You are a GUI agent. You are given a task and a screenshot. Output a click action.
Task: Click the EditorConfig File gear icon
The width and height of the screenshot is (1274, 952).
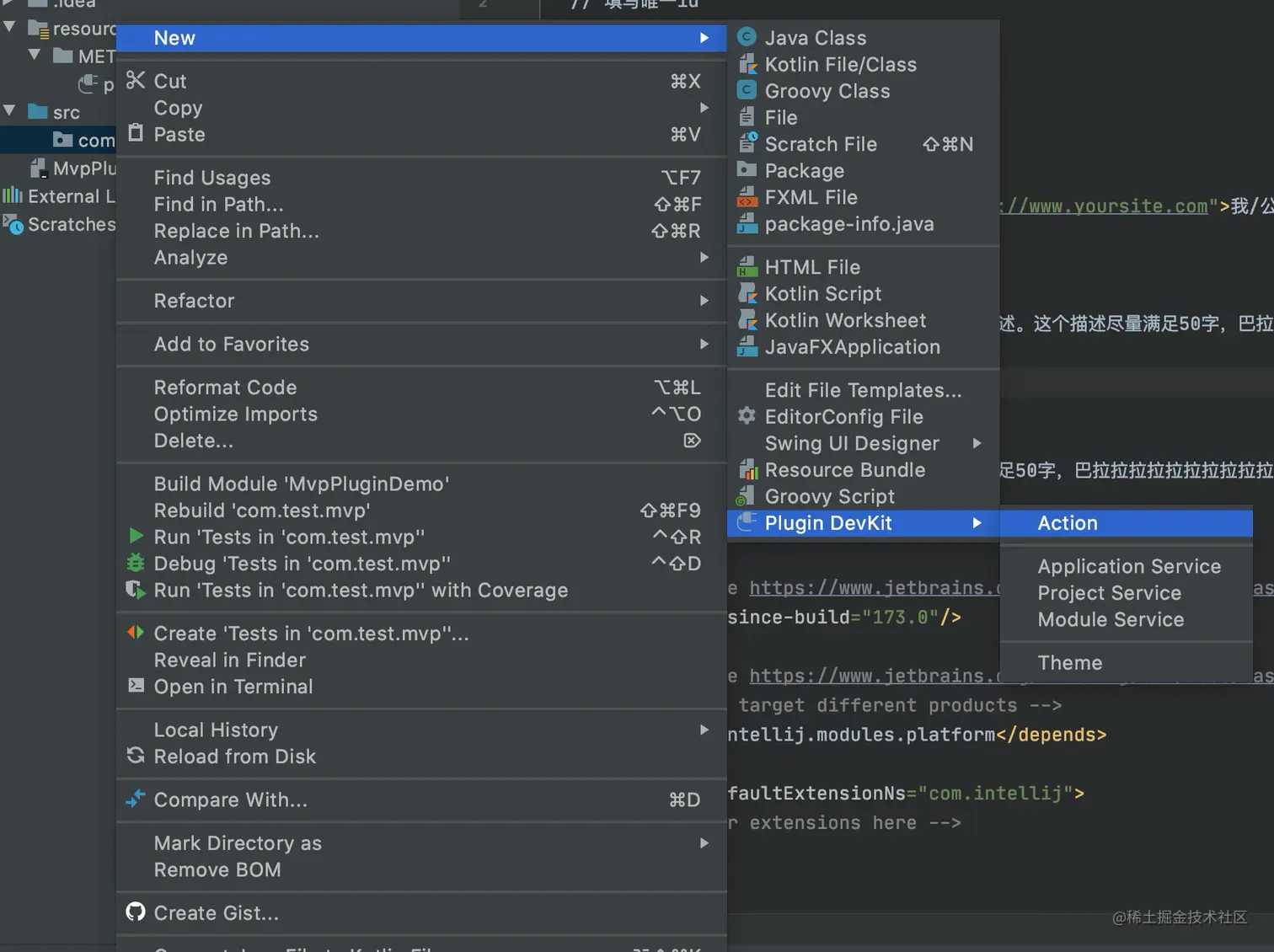point(747,415)
